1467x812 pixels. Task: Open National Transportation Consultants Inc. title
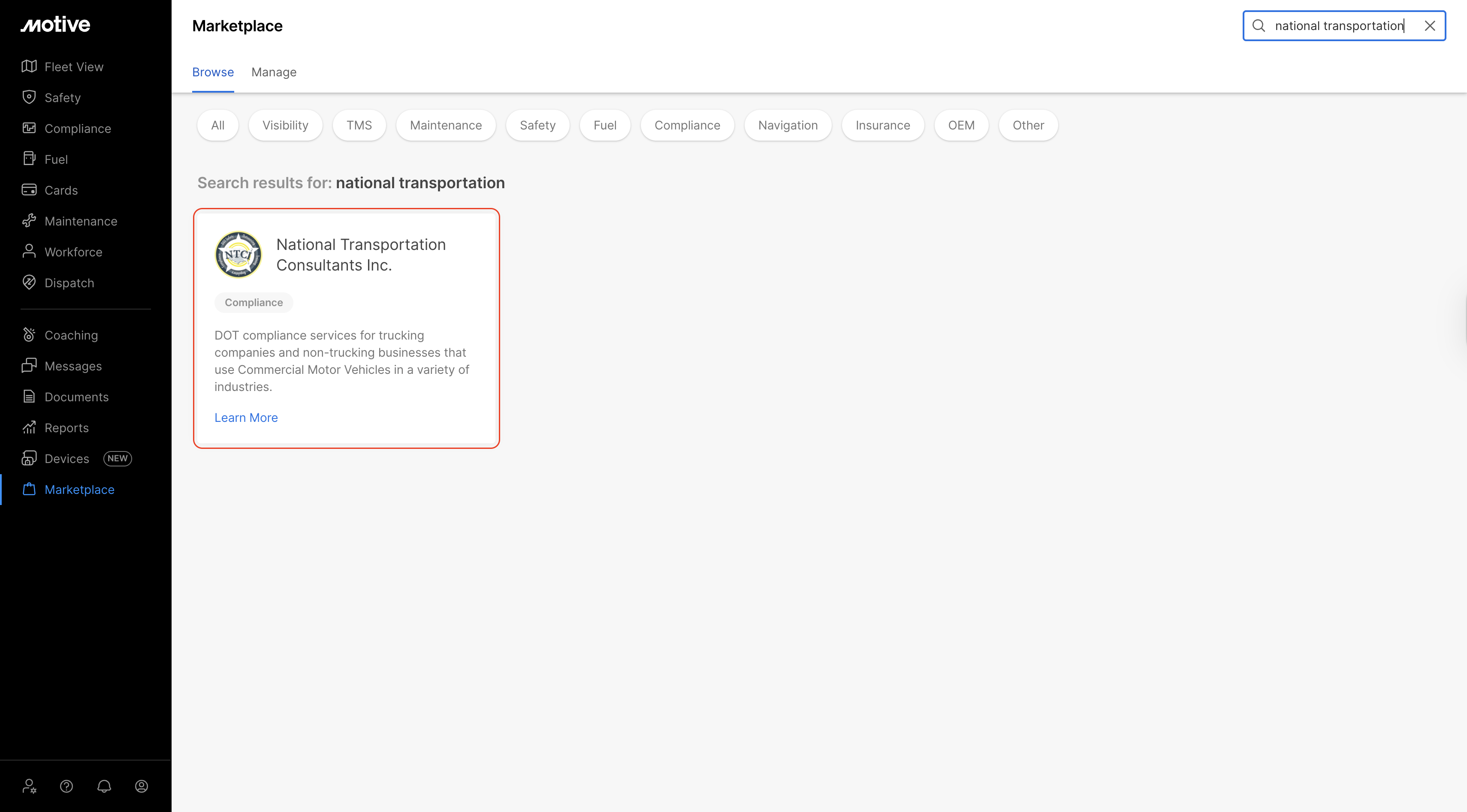tap(361, 255)
